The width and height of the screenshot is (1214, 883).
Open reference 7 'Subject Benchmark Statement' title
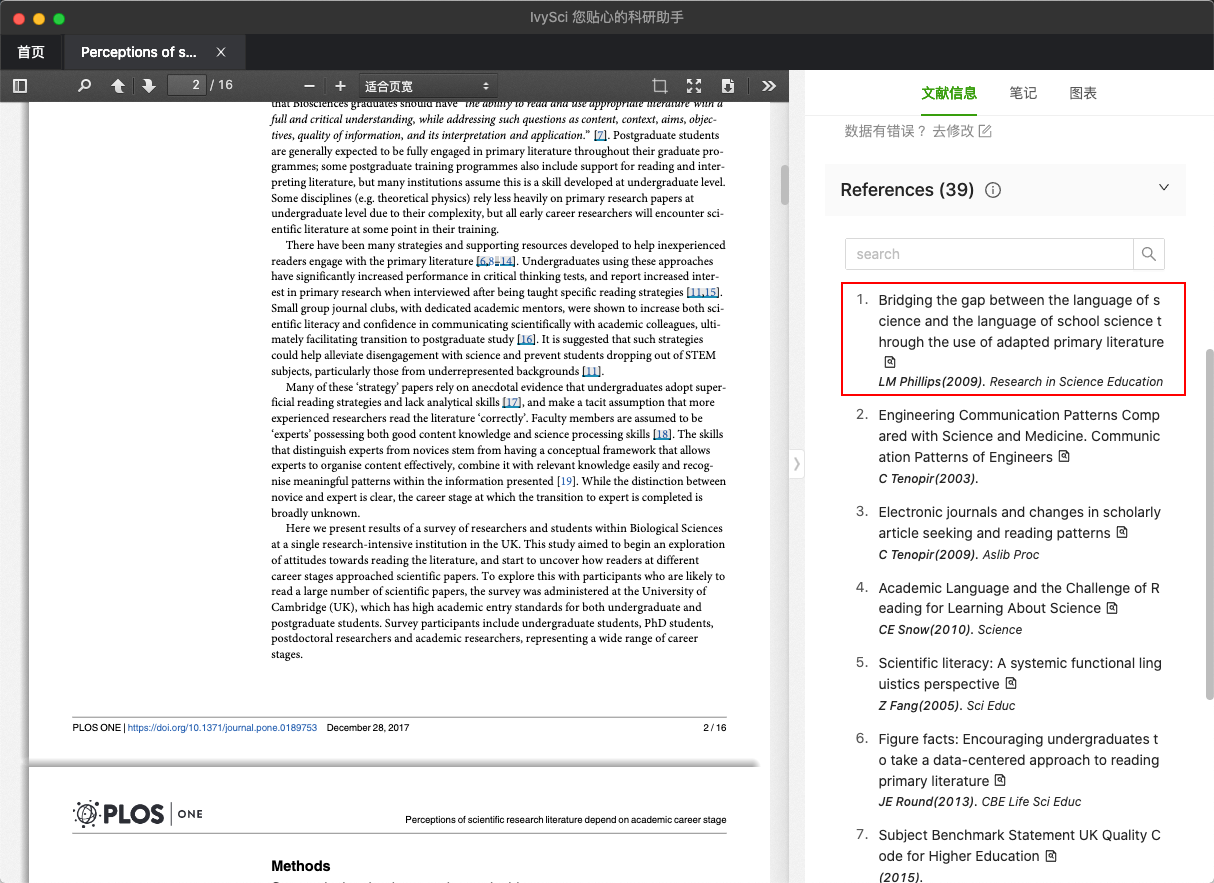1019,845
